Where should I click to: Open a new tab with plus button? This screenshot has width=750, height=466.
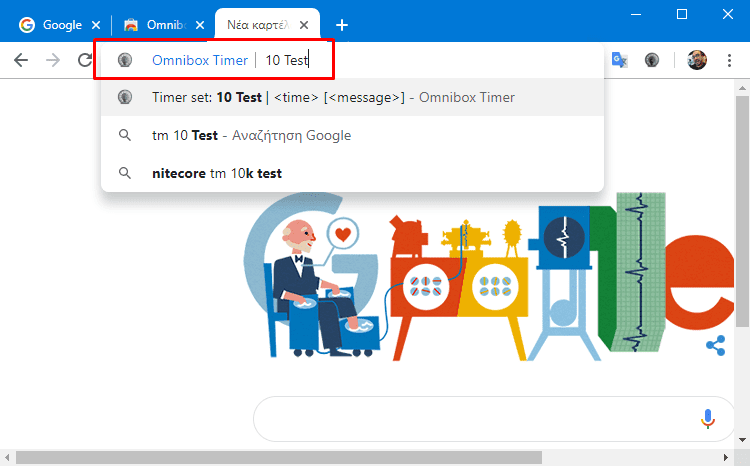click(x=342, y=25)
